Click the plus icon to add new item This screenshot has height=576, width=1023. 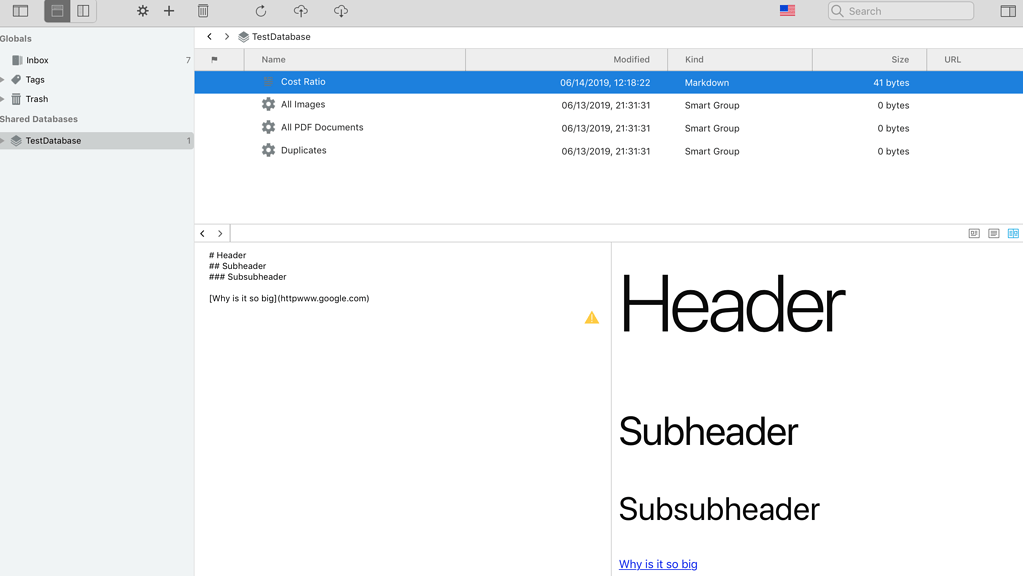[x=169, y=11]
